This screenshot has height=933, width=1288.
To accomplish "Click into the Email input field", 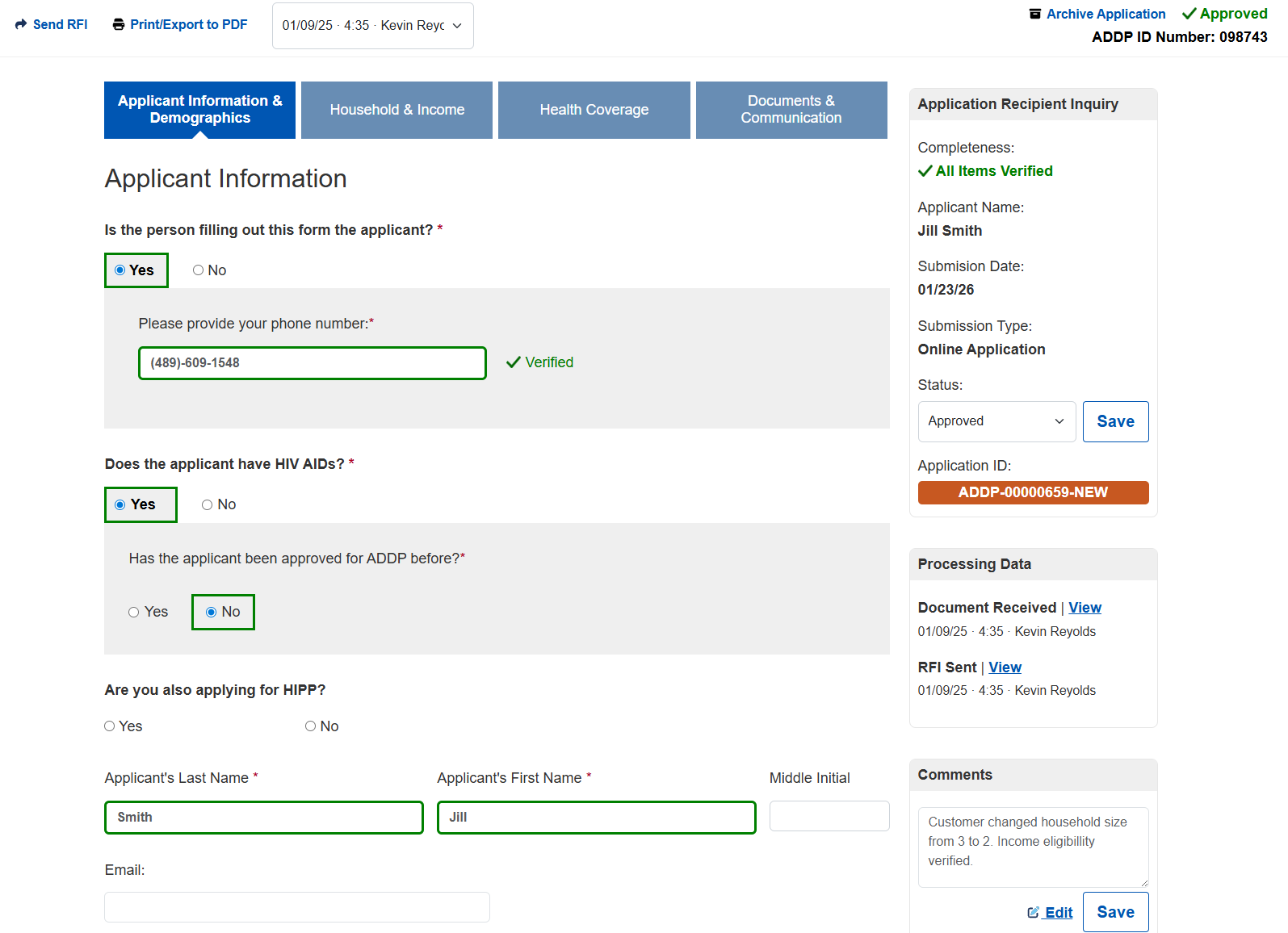I will tap(296, 907).
